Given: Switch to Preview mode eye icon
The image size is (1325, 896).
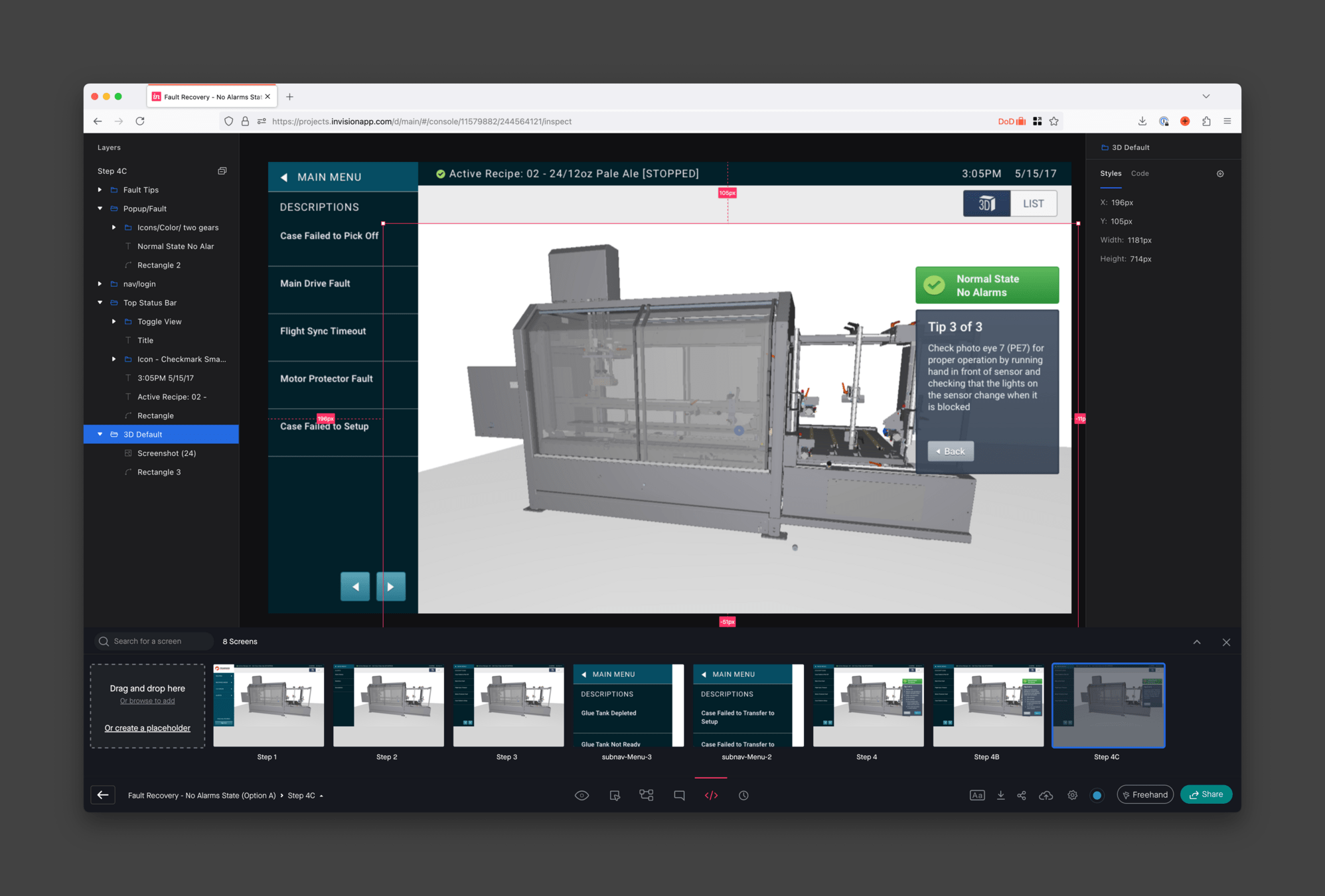Looking at the screenshot, I should point(582,795).
